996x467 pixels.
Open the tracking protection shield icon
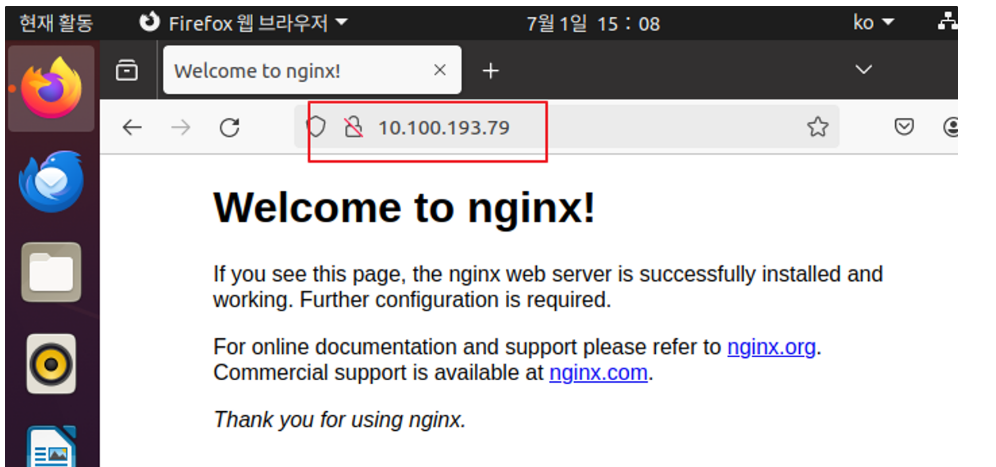point(316,127)
